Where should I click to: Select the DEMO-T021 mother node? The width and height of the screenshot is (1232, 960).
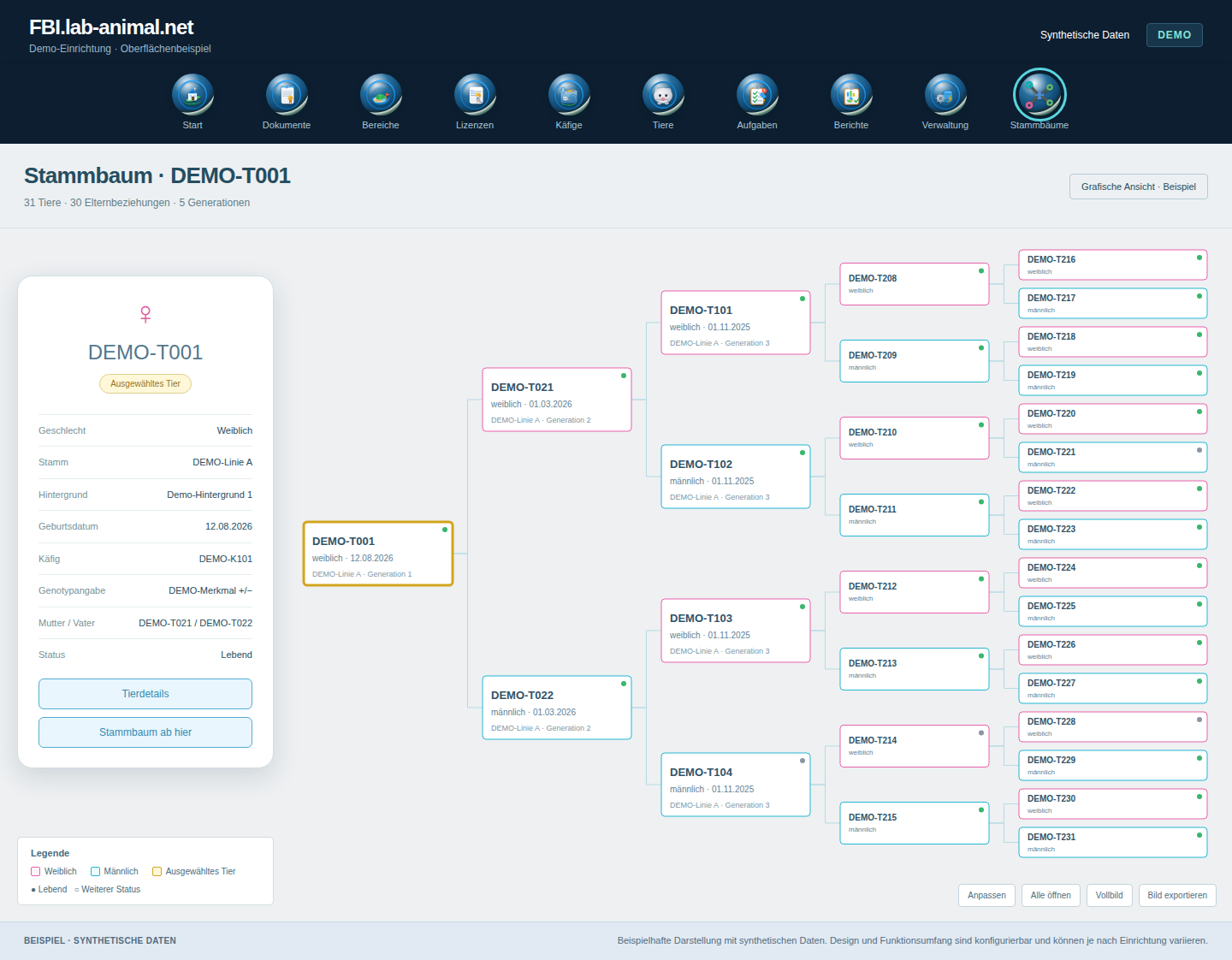557,400
